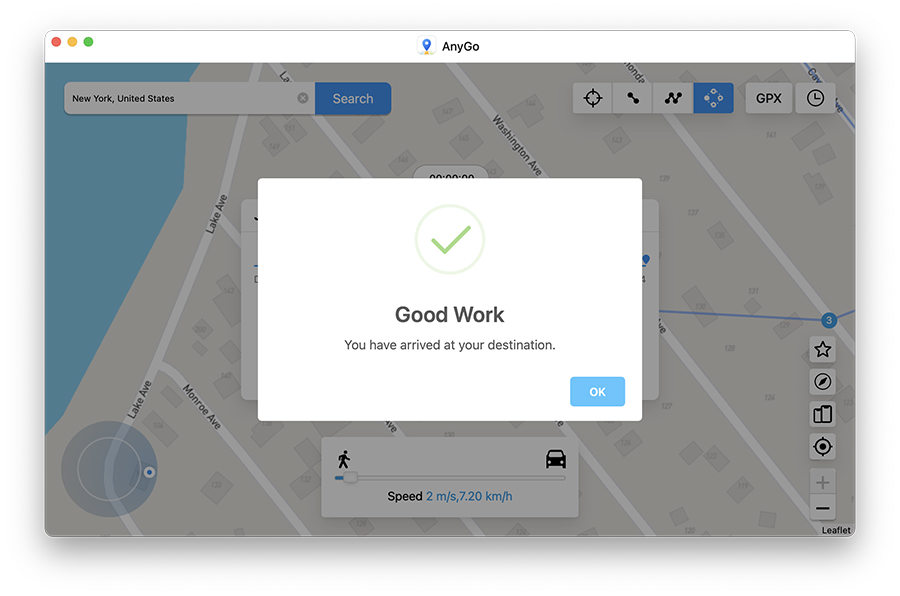Image resolution: width=900 pixels, height=596 pixels.
Task: Zoom out the map with minus
Action: 822,509
